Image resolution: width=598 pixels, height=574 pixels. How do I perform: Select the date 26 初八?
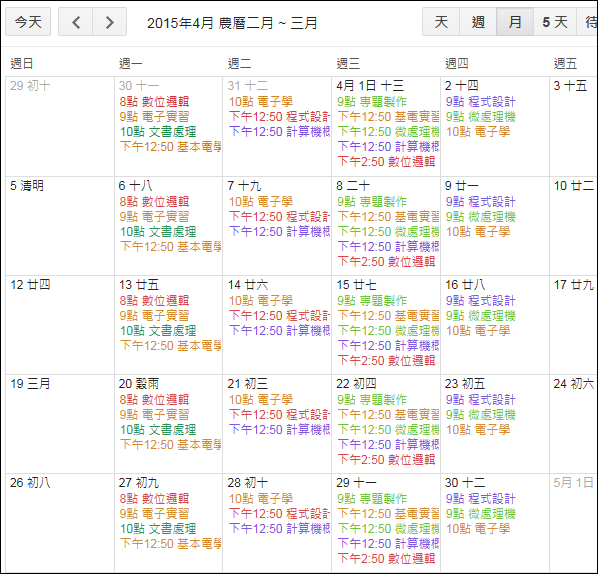click(30, 483)
